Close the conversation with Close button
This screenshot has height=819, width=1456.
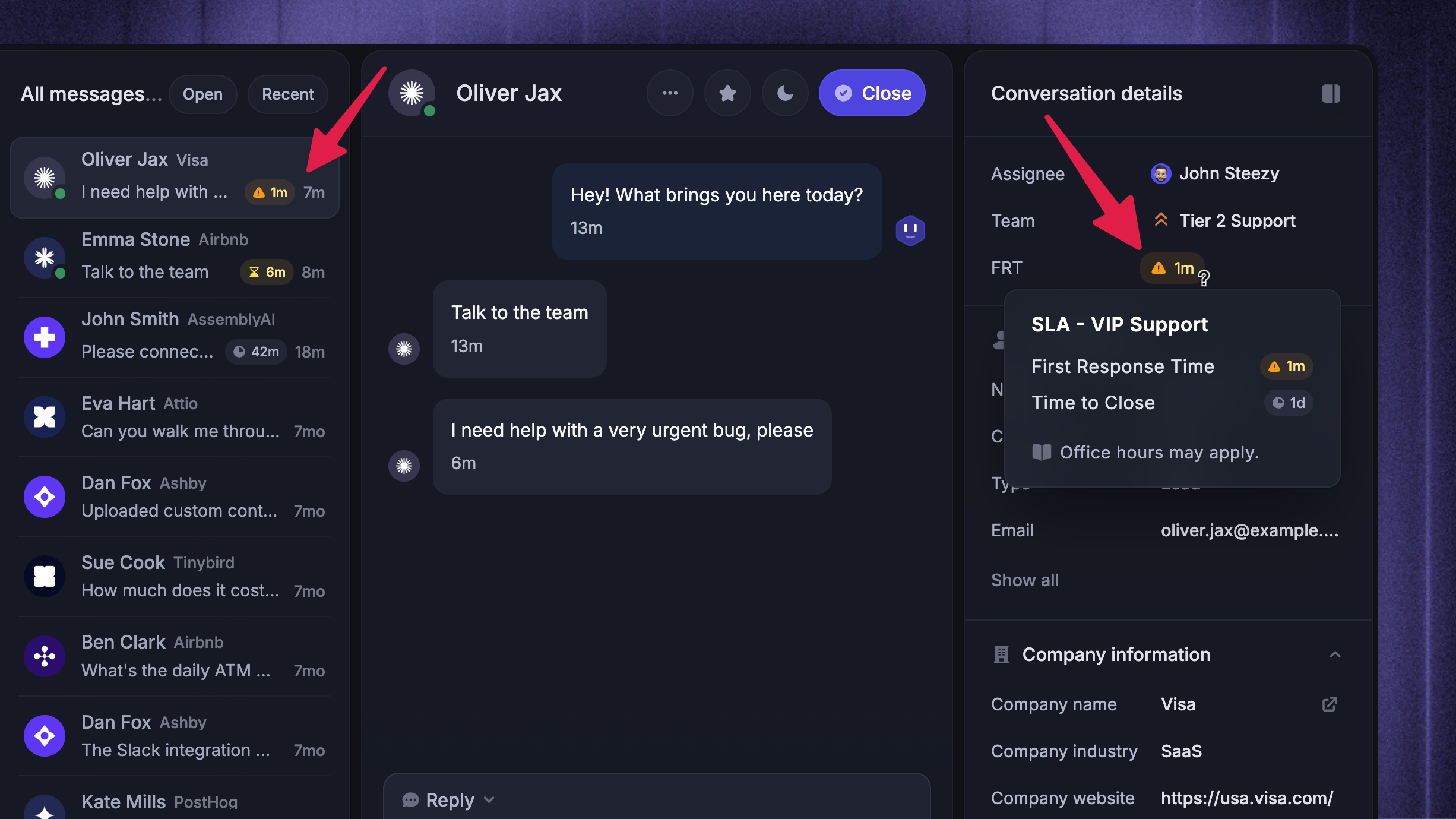point(872,93)
